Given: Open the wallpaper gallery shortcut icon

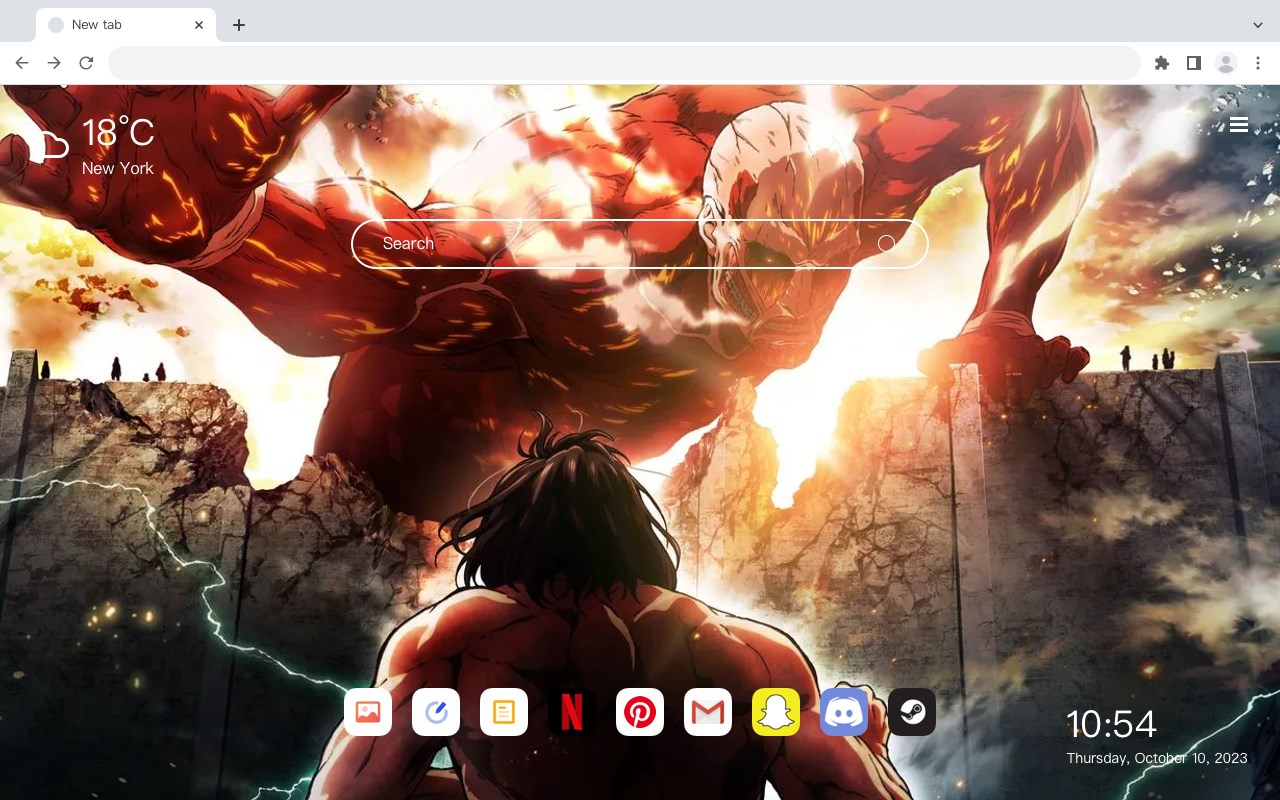Looking at the screenshot, I should [368, 712].
